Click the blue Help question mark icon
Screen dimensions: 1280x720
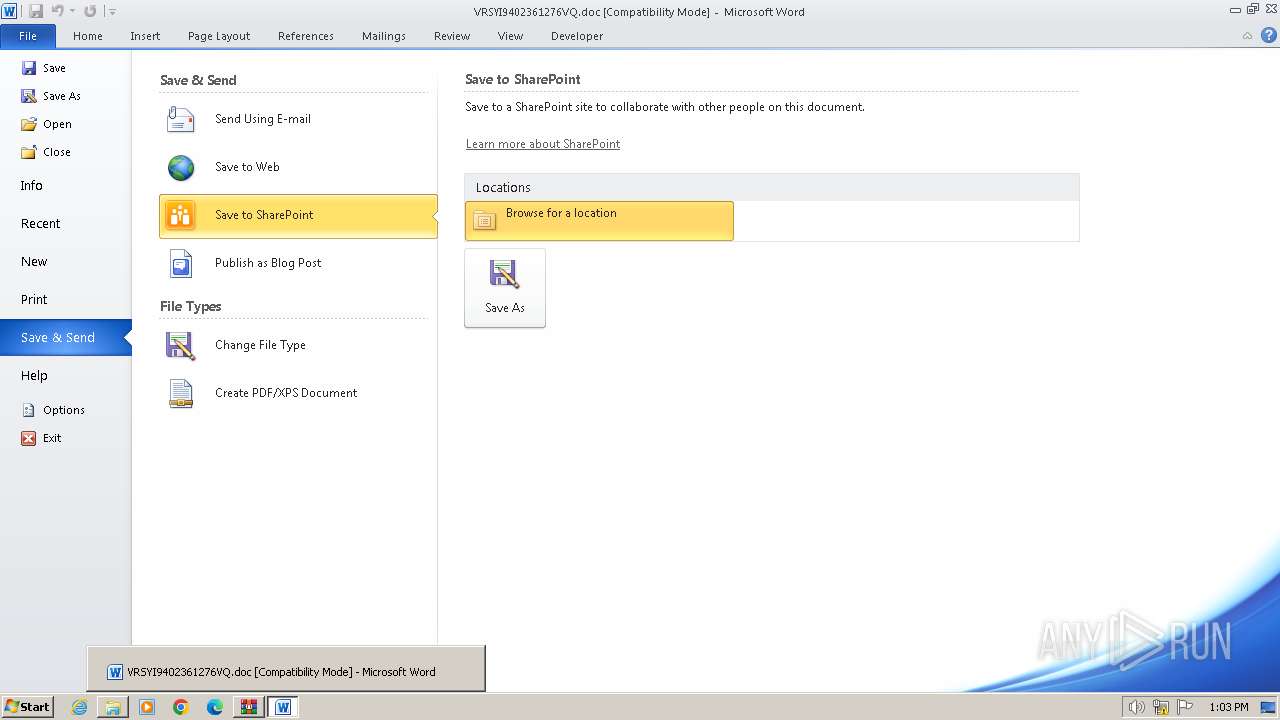pos(1268,35)
